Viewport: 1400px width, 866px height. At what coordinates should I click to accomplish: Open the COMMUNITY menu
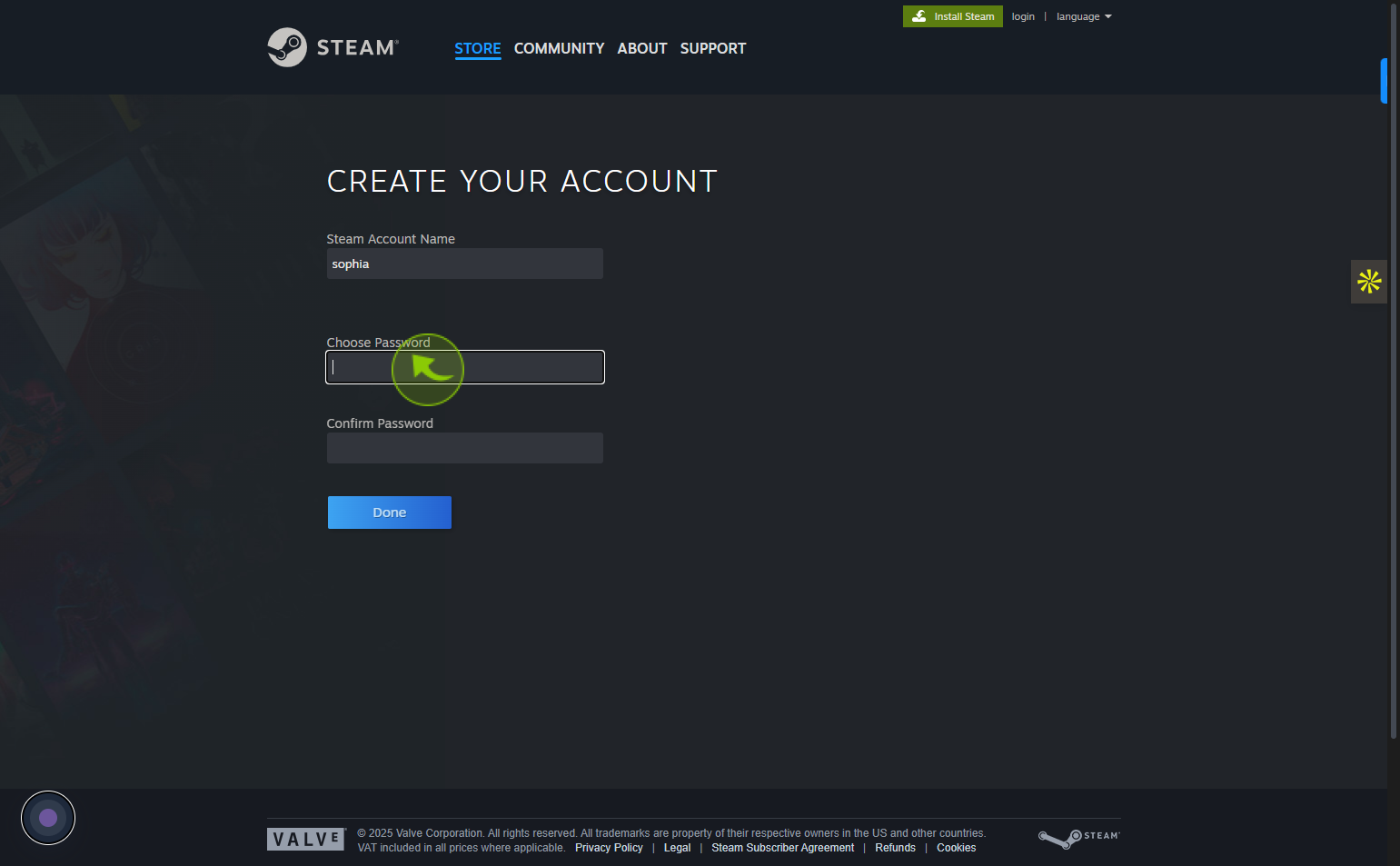pos(559,48)
